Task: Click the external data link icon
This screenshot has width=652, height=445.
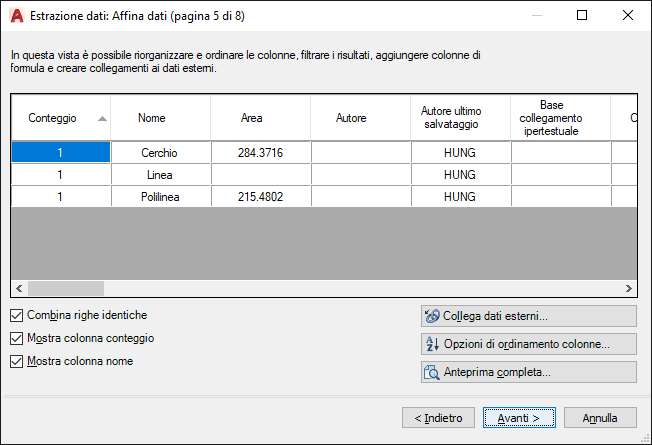Action: 432,317
